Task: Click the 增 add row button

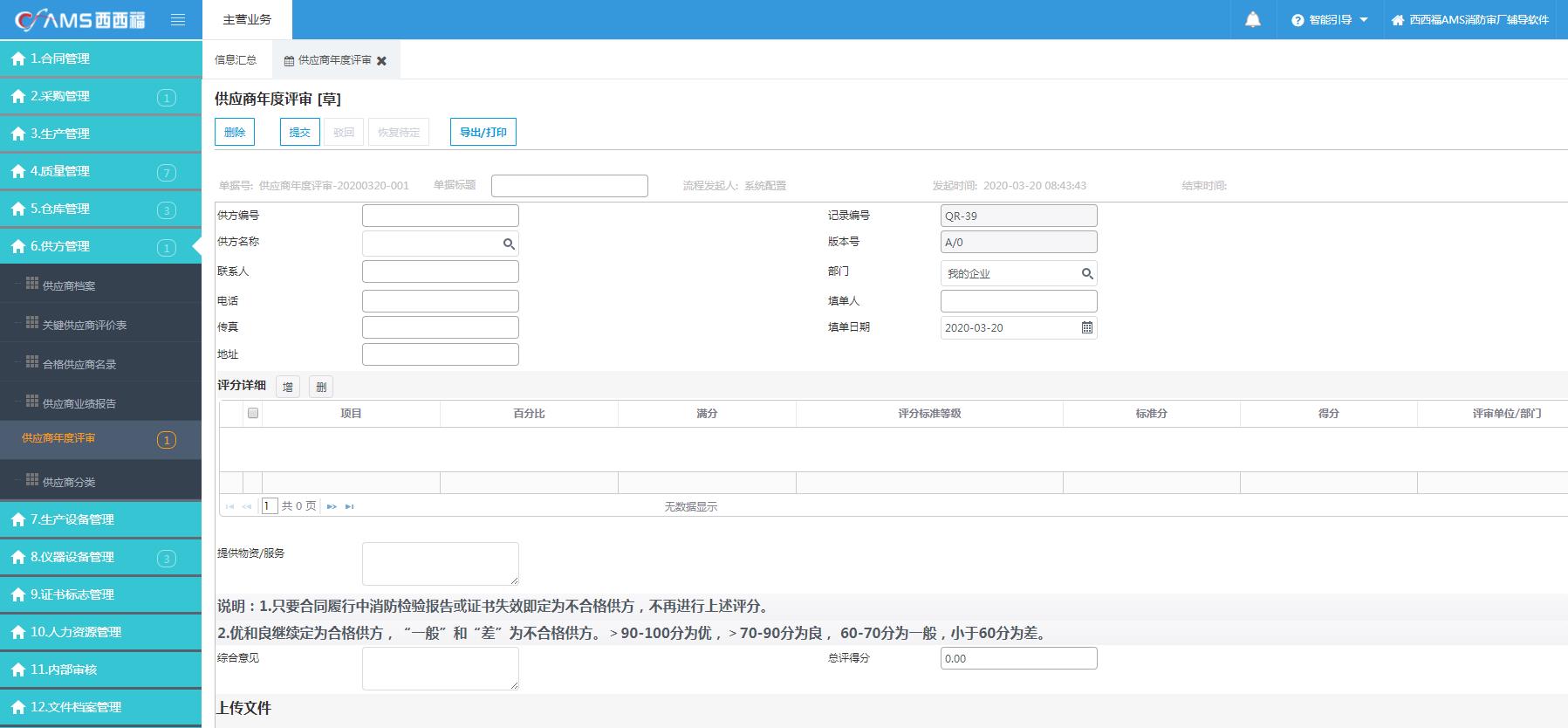Action: 288,387
